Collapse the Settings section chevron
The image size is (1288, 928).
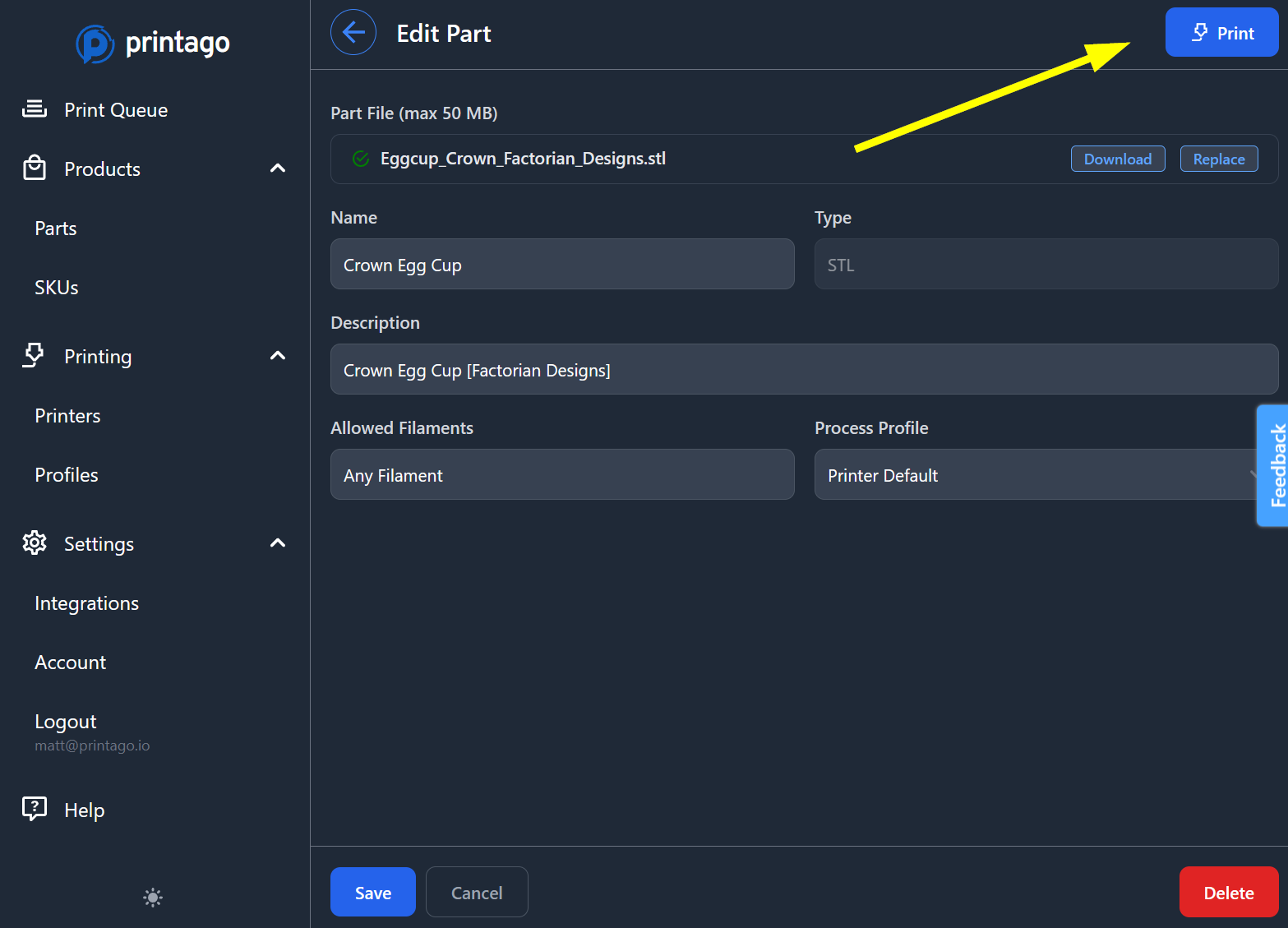tap(278, 543)
